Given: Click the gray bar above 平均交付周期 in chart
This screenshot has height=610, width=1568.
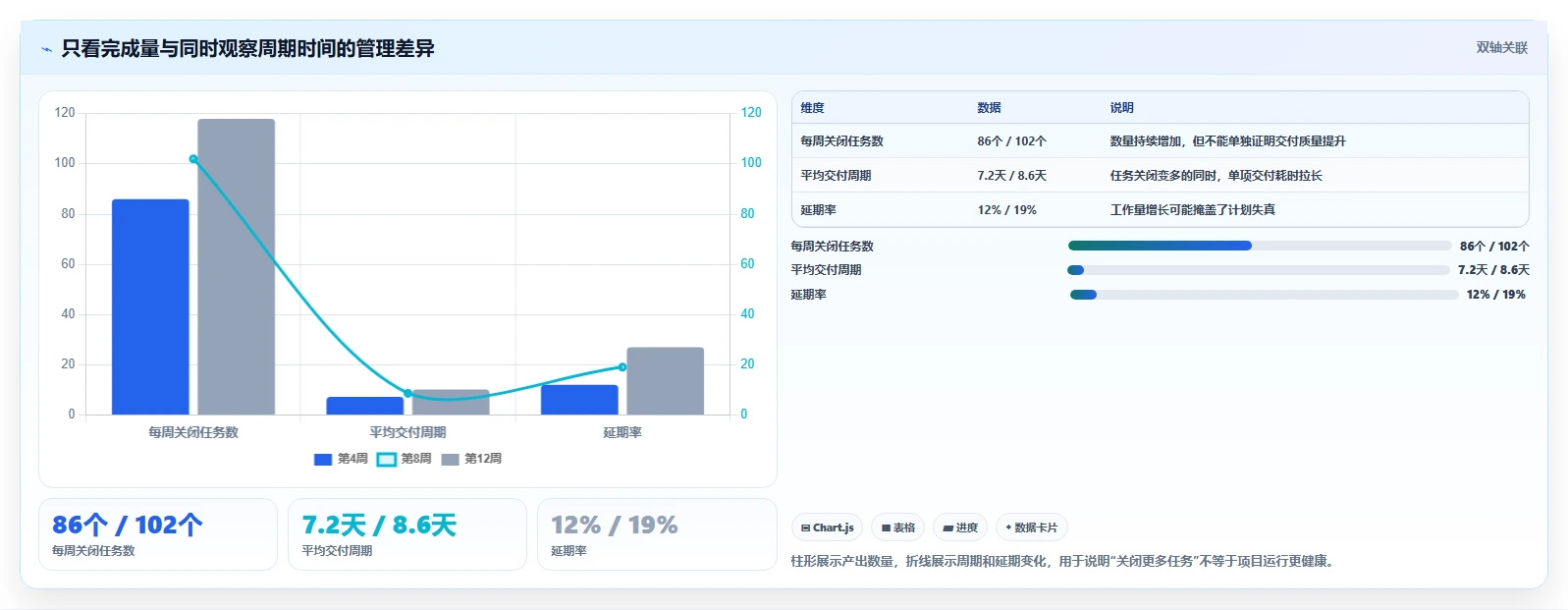Looking at the screenshot, I should [451, 403].
